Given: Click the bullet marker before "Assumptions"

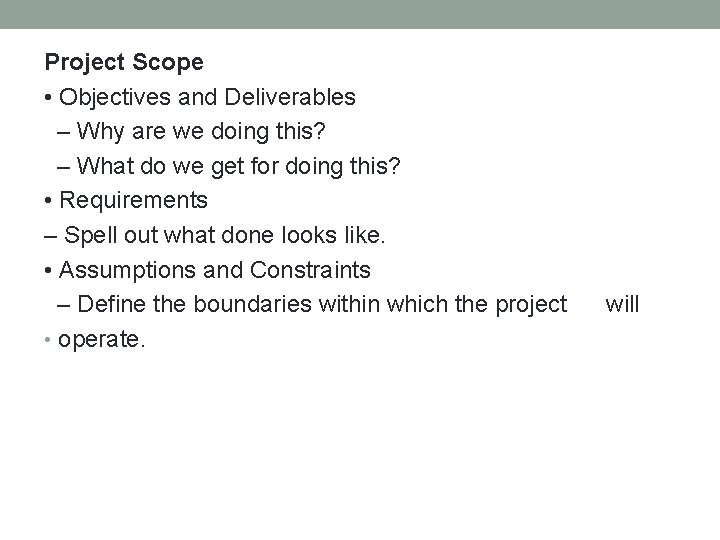Looking at the screenshot, I should click(49, 271).
